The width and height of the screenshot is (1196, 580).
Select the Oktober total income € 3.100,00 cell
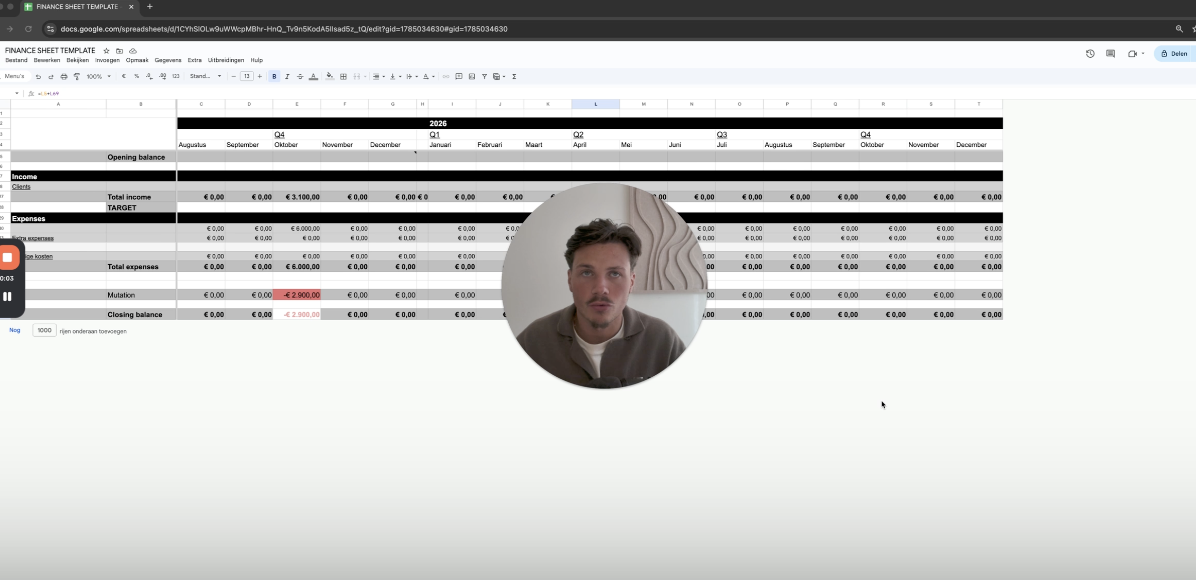pos(297,197)
